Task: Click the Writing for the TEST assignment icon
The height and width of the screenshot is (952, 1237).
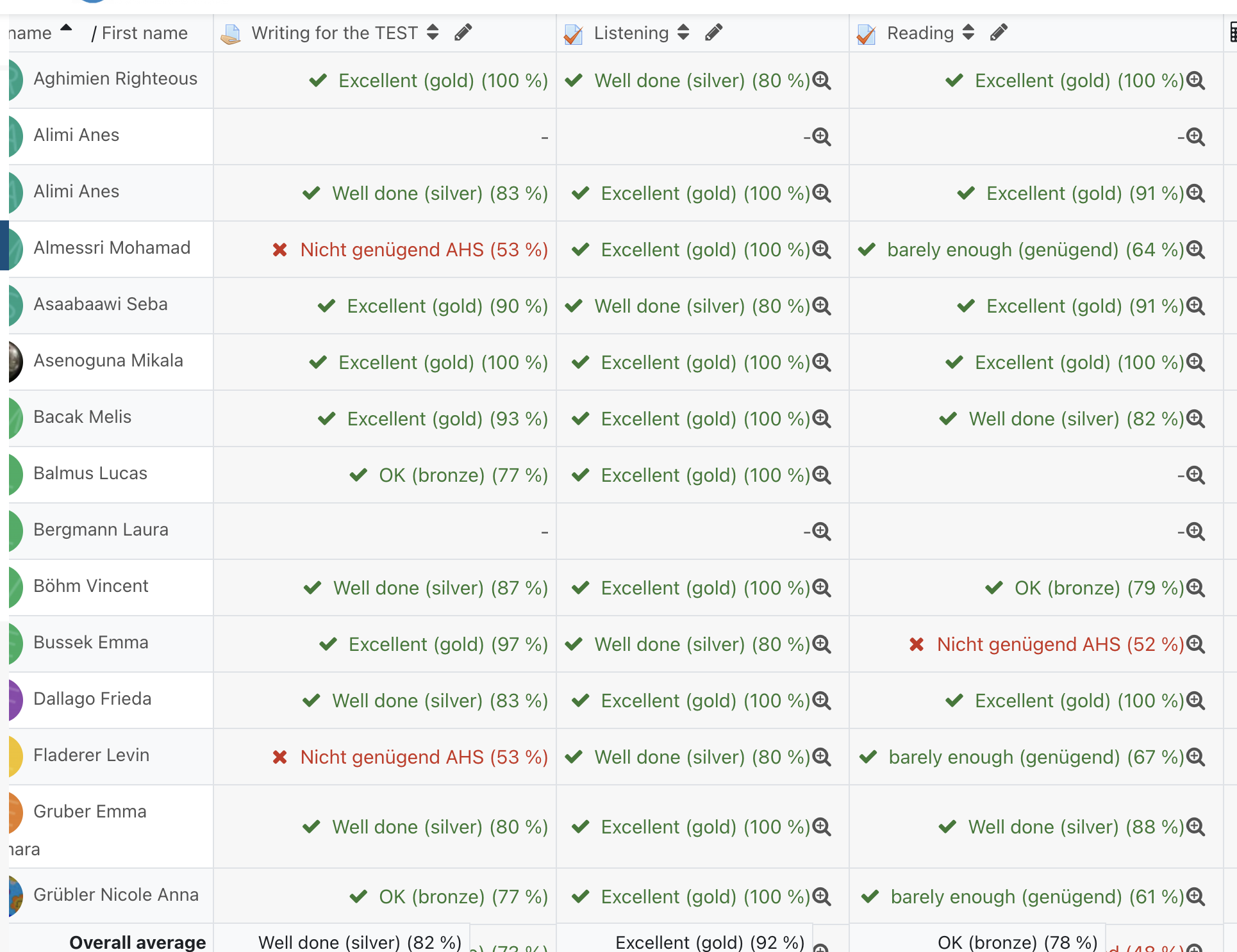Action: (x=231, y=34)
